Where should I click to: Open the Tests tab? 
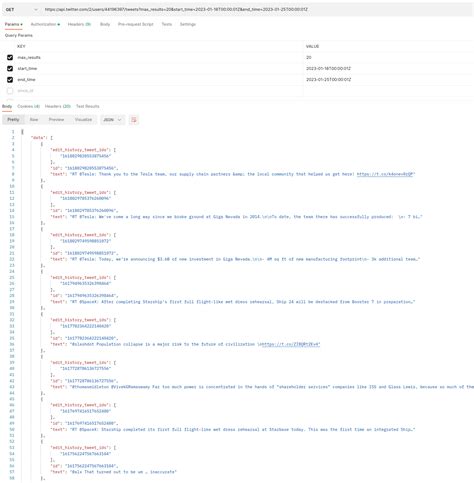[x=167, y=24]
